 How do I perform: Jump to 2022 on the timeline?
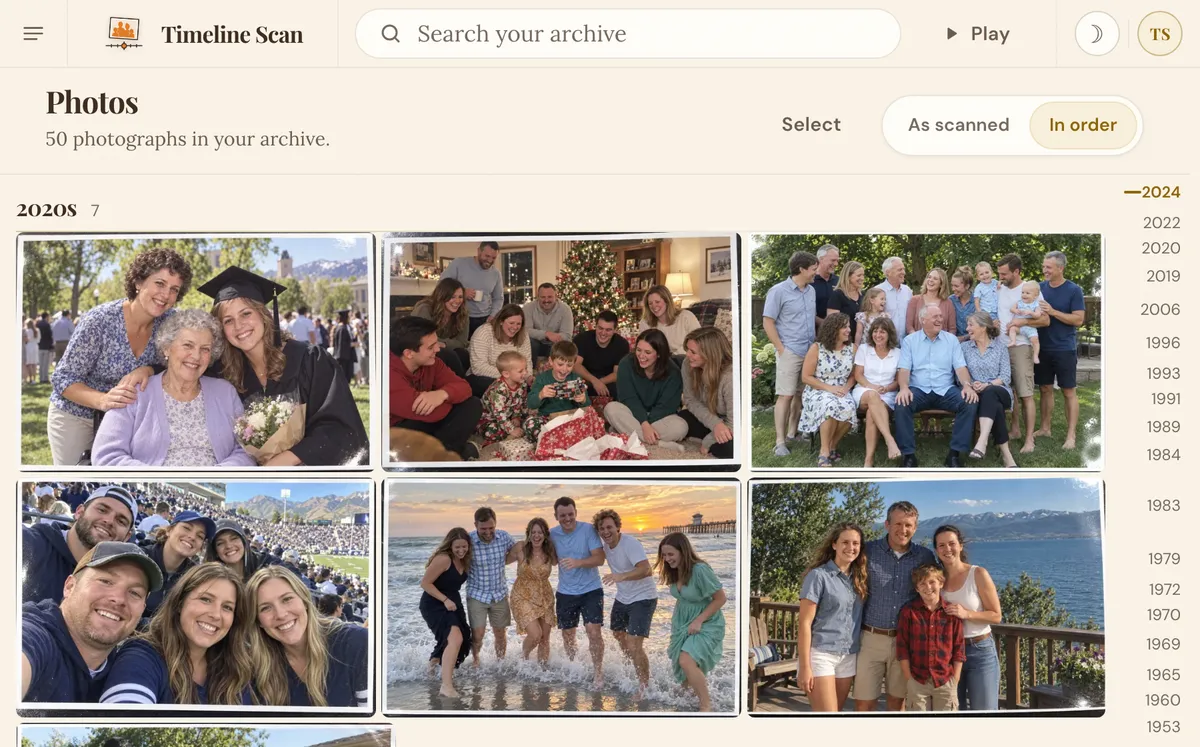pos(1161,223)
